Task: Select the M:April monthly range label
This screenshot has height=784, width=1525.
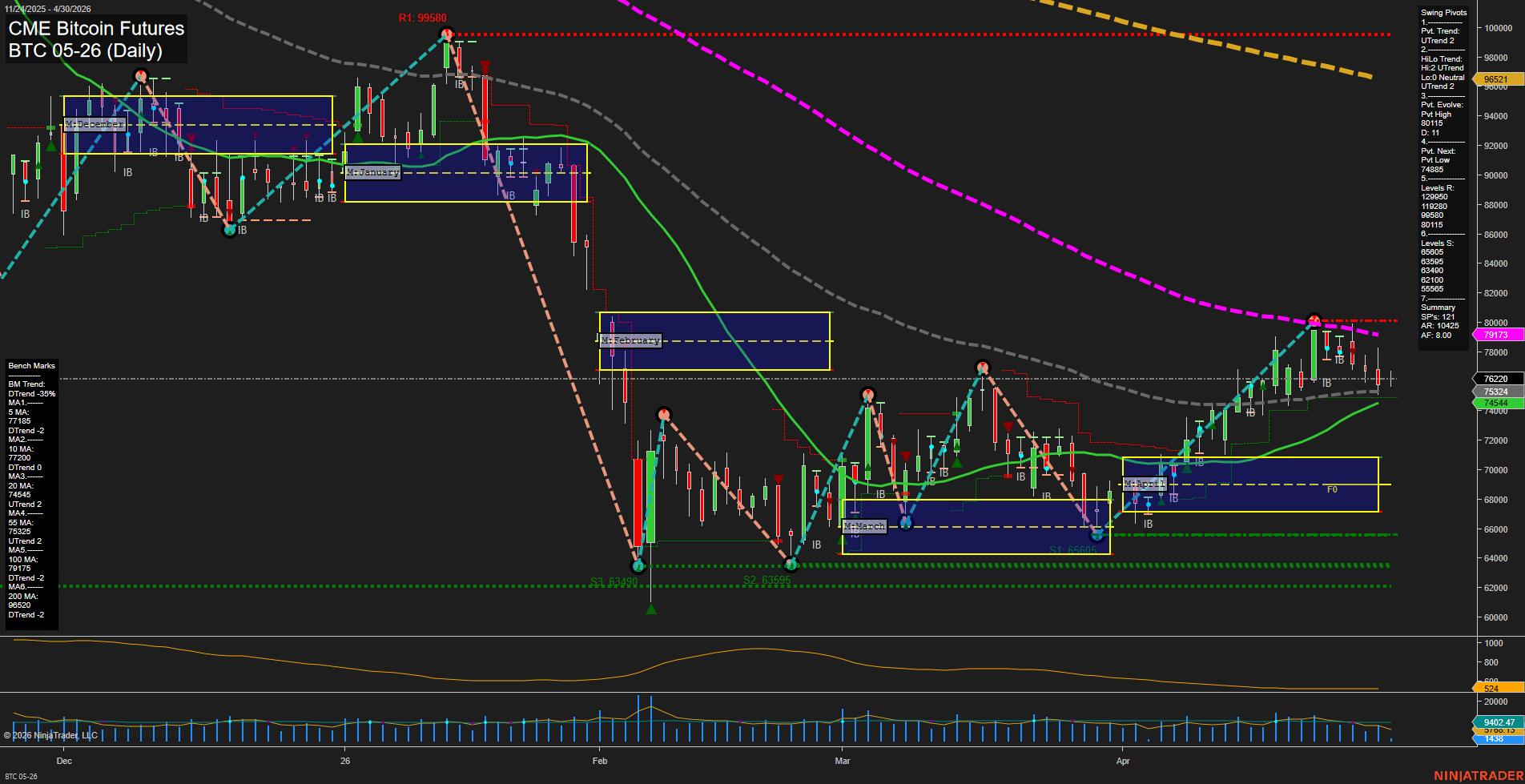Action: coord(1145,484)
